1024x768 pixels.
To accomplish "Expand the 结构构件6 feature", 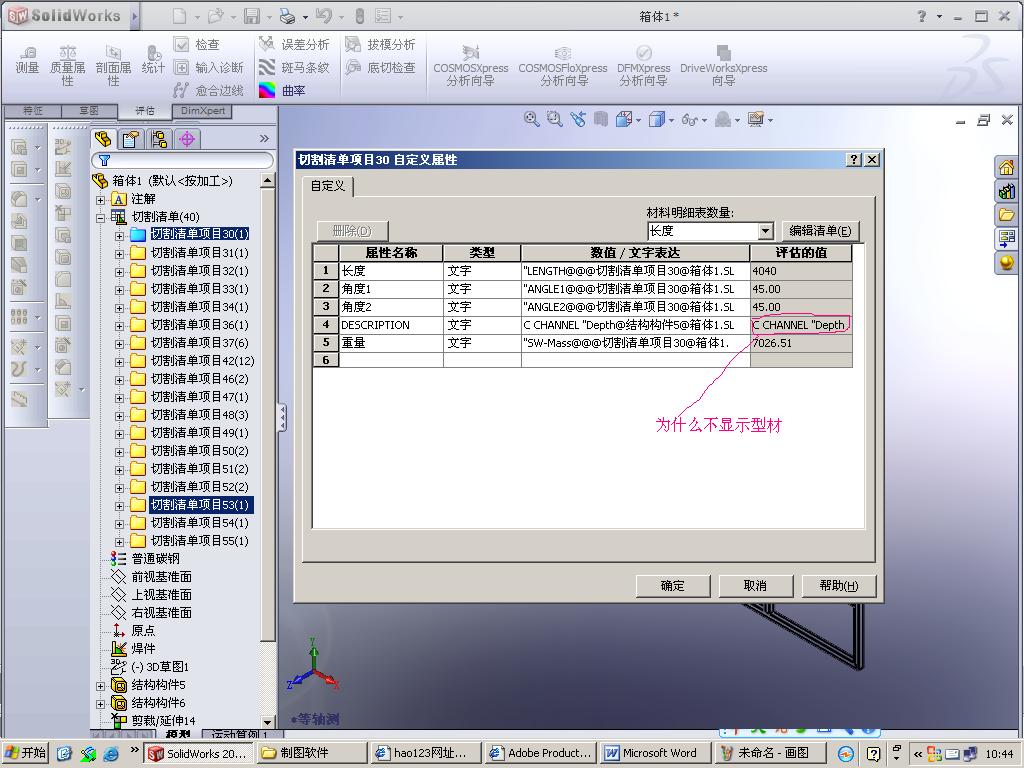I will point(101,704).
